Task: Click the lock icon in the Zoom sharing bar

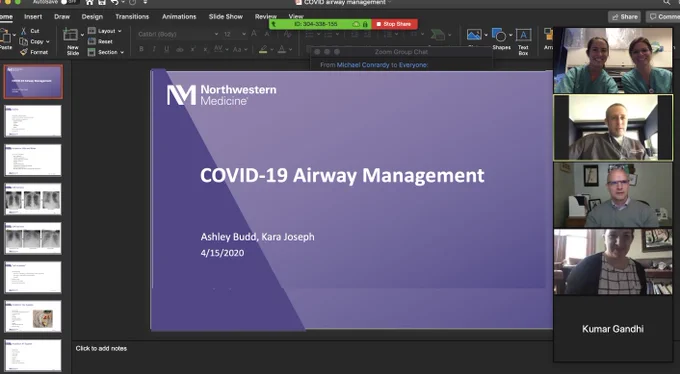Action: coord(365,24)
